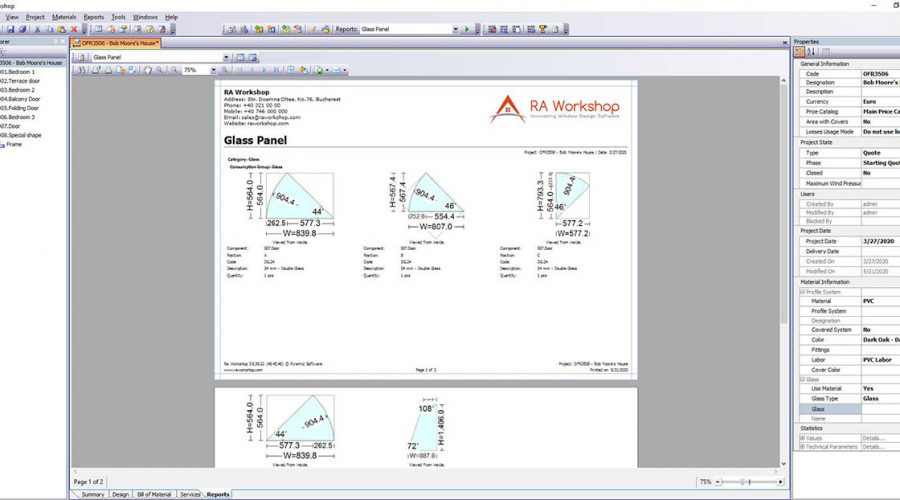Collapse the Profile System property group

click(x=802, y=292)
